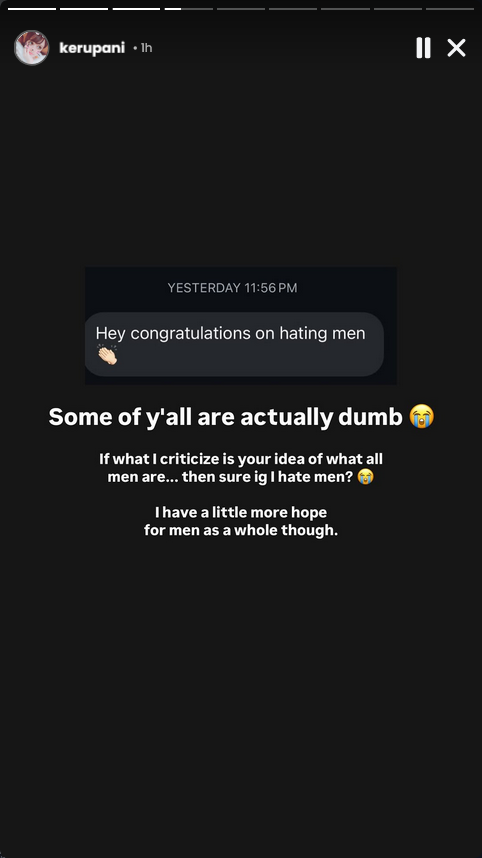Tap the 'Hey congratulations on hating men' bubble
The image size is (482, 858).
pyautogui.click(x=234, y=344)
